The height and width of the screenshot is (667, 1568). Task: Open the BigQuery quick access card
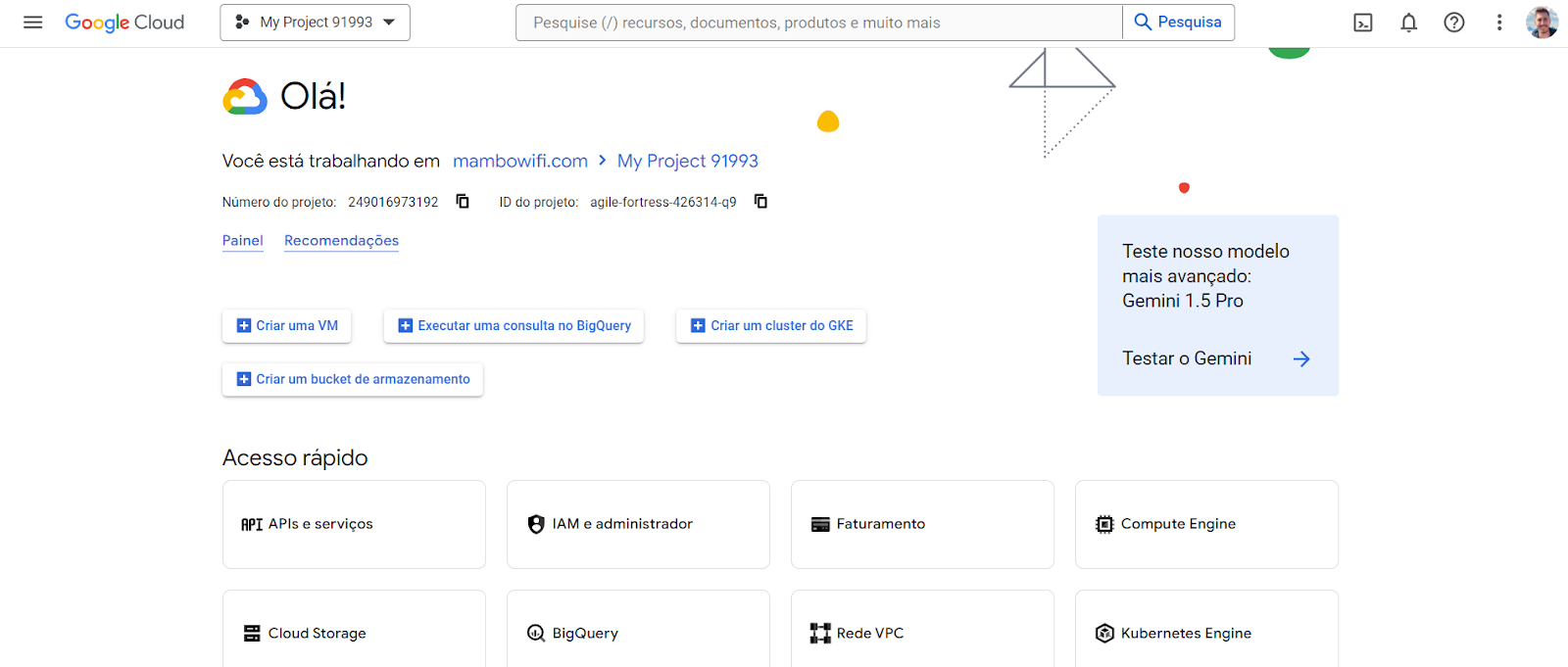click(x=638, y=629)
